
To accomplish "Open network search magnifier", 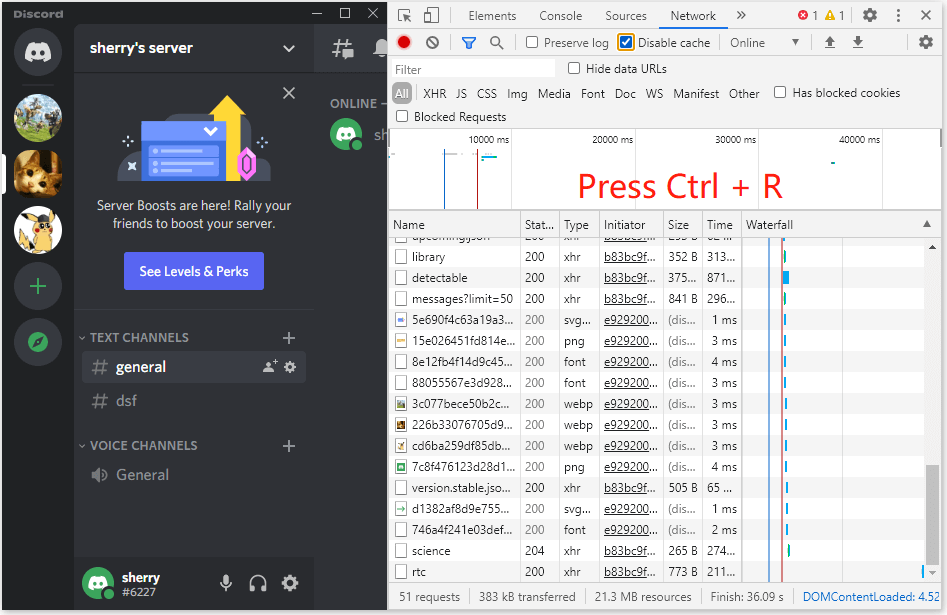I will tap(496, 42).
